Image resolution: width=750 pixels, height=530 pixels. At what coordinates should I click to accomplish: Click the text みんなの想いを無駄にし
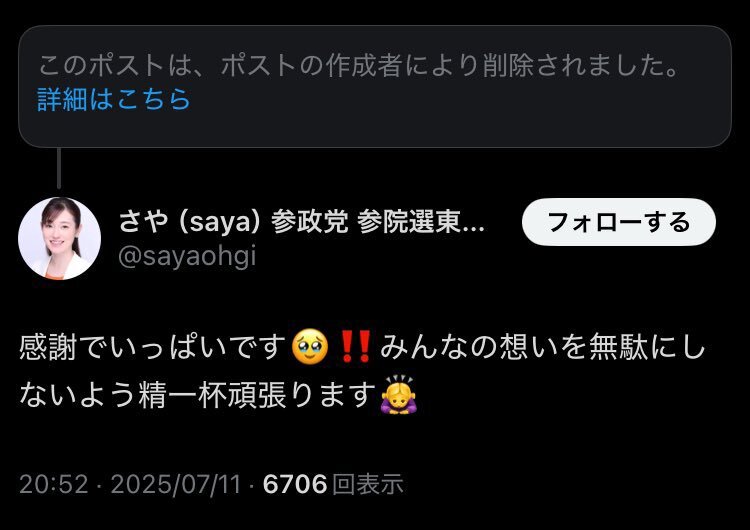543,347
